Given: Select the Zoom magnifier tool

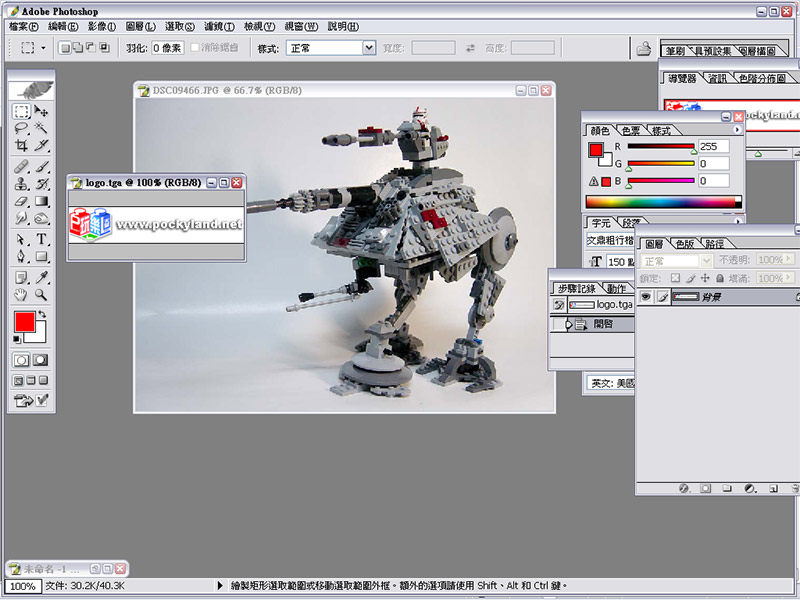Looking at the screenshot, I should [x=42, y=295].
